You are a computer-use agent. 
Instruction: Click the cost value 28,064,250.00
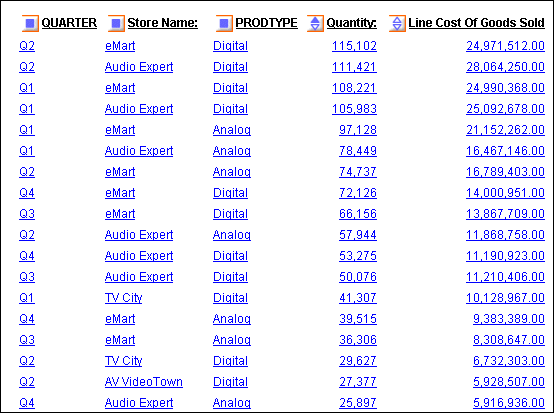coord(505,67)
